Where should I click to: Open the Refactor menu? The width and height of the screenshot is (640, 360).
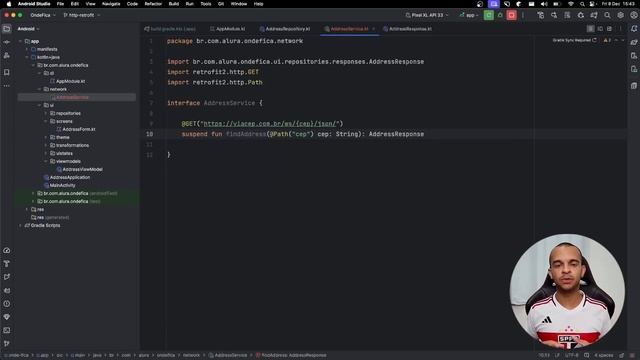(x=153, y=4)
